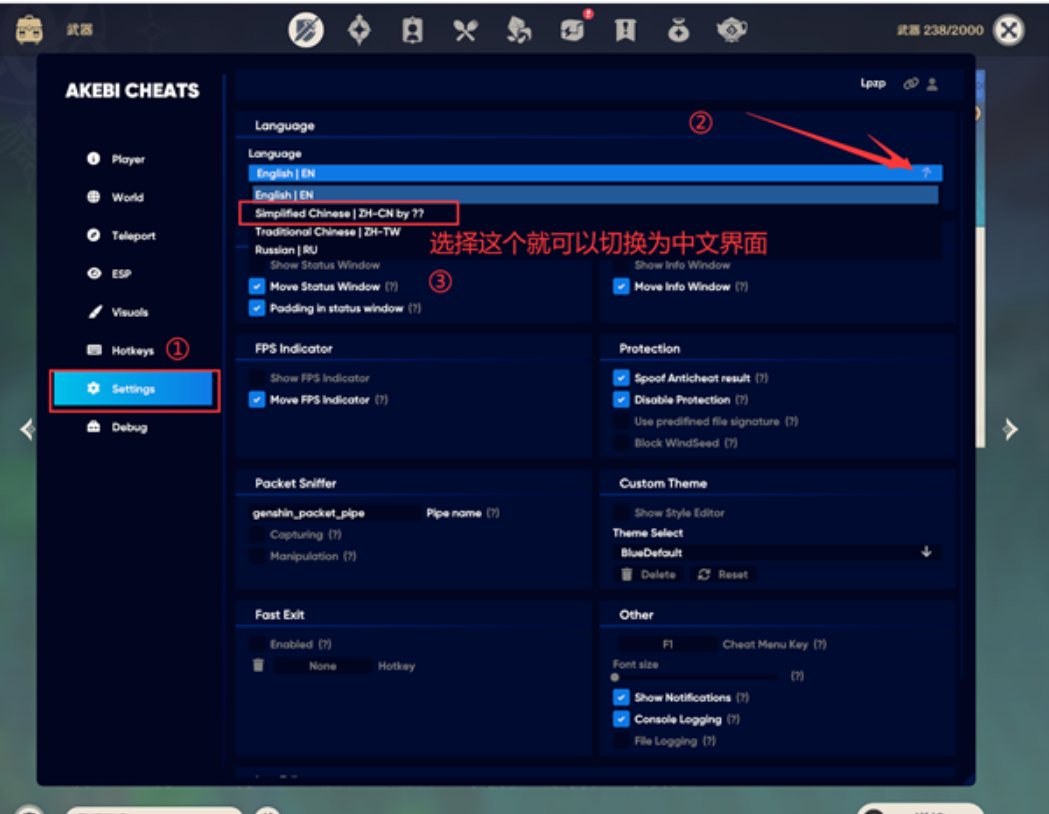Enable the Fast Exit Enabled checkbox
Screen dimensions: 1049x814
click(x=257, y=643)
